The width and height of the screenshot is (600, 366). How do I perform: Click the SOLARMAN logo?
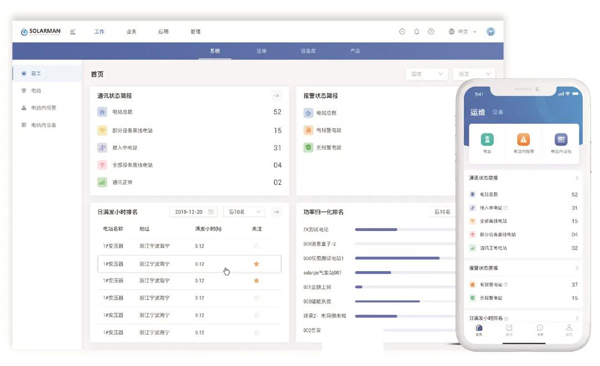pos(41,31)
